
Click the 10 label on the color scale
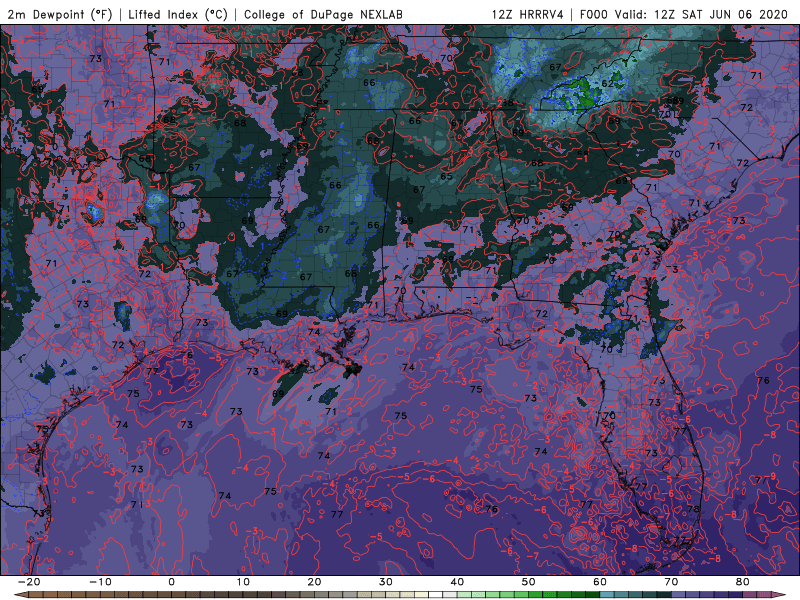[x=243, y=582]
